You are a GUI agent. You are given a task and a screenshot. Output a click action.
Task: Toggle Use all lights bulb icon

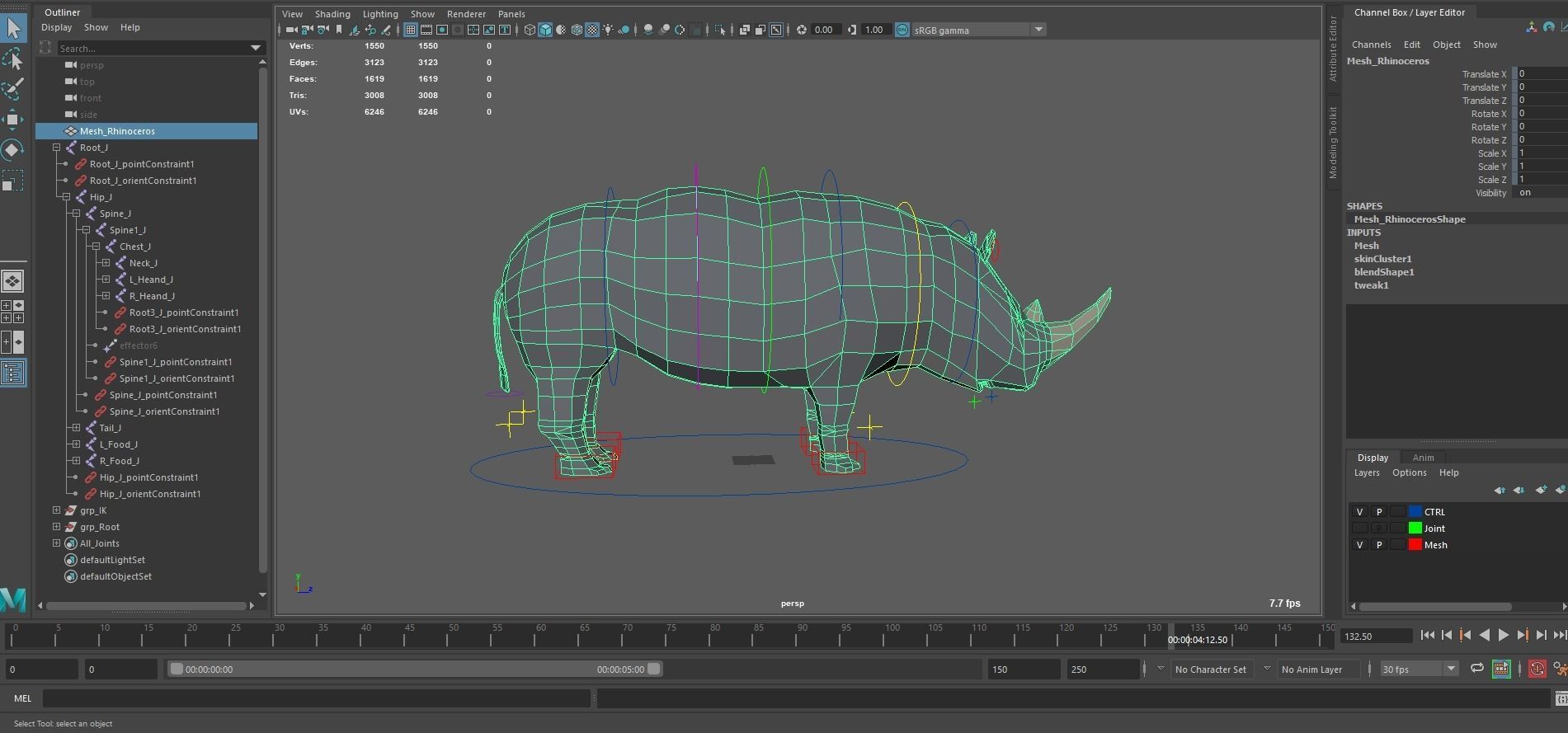(608, 30)
